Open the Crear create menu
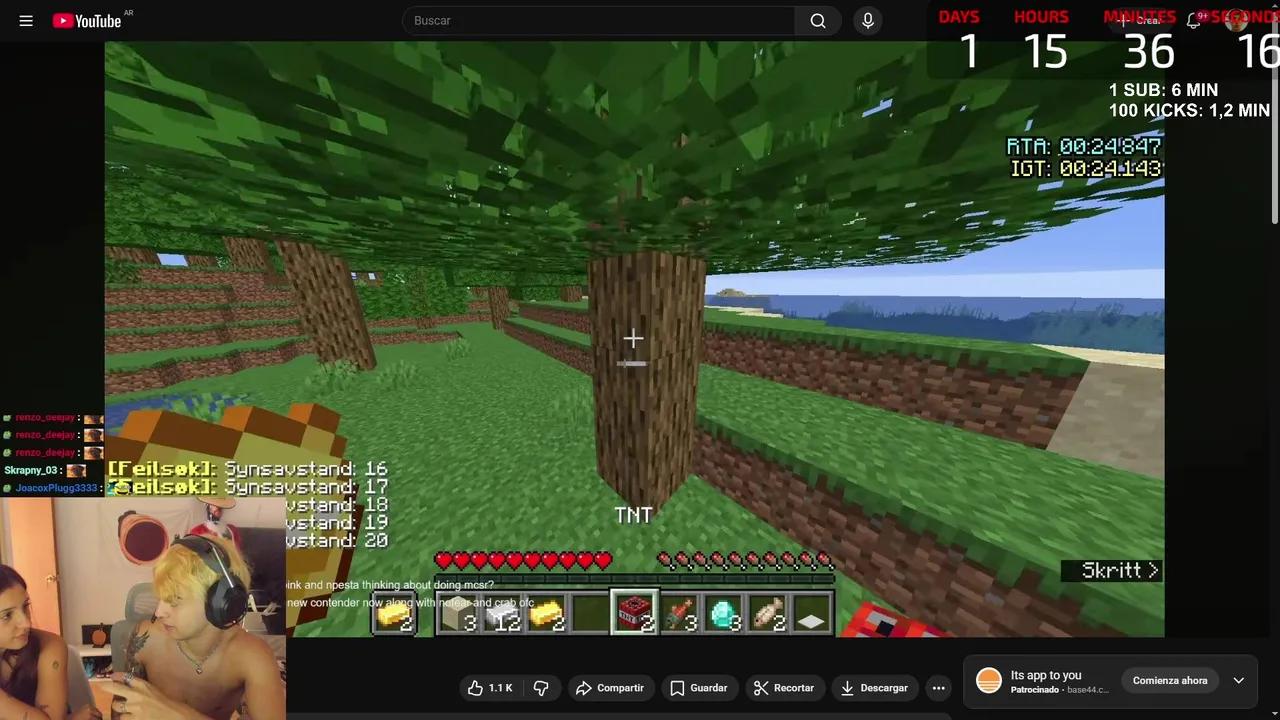Image resolution: width=1280 pixels, height=720 pixels. (x=1140, y=20)
